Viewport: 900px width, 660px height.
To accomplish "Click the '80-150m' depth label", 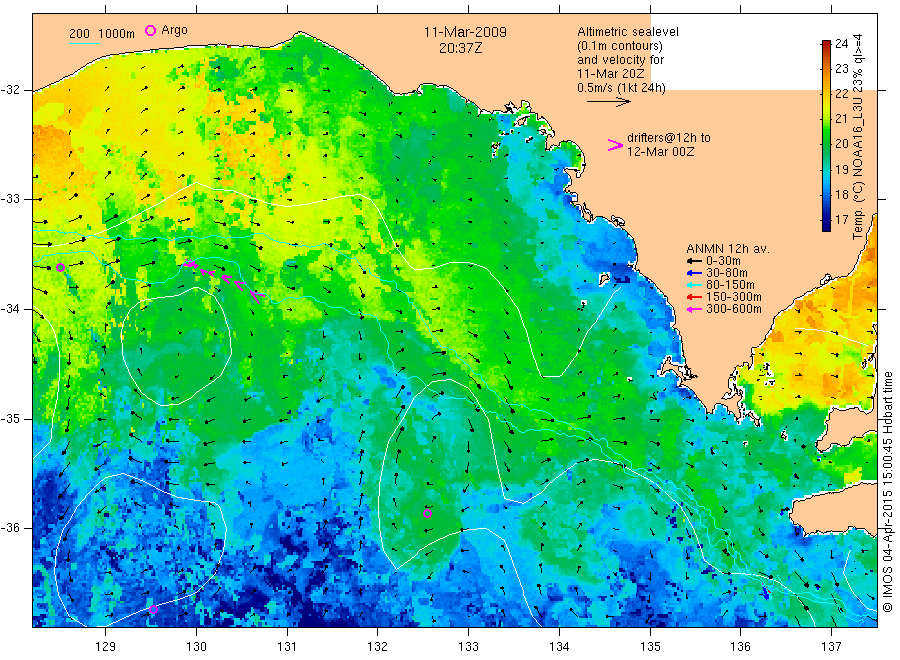I will (x=730, y=285).
